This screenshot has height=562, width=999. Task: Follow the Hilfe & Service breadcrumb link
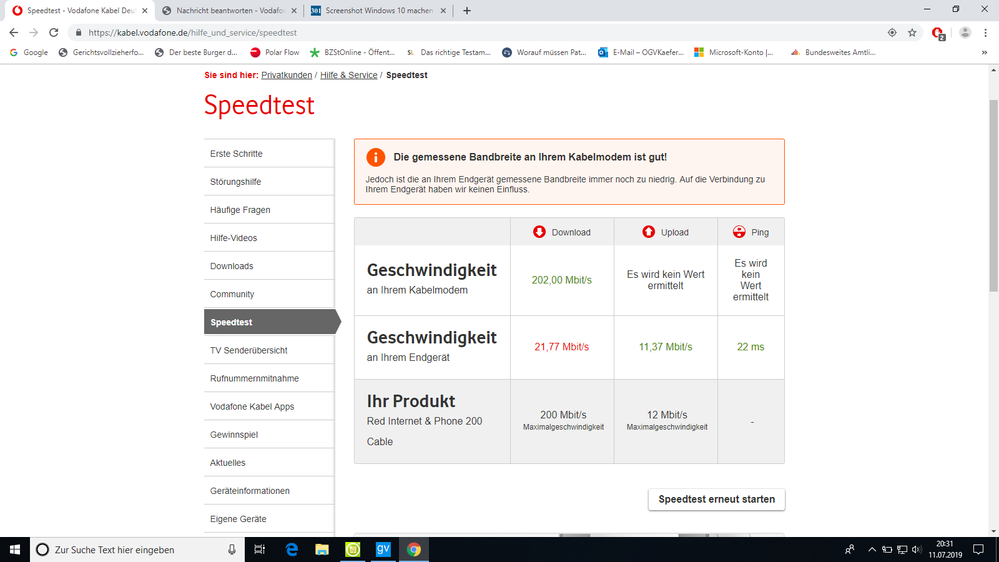pyautogui.click(x=349, y=75)
